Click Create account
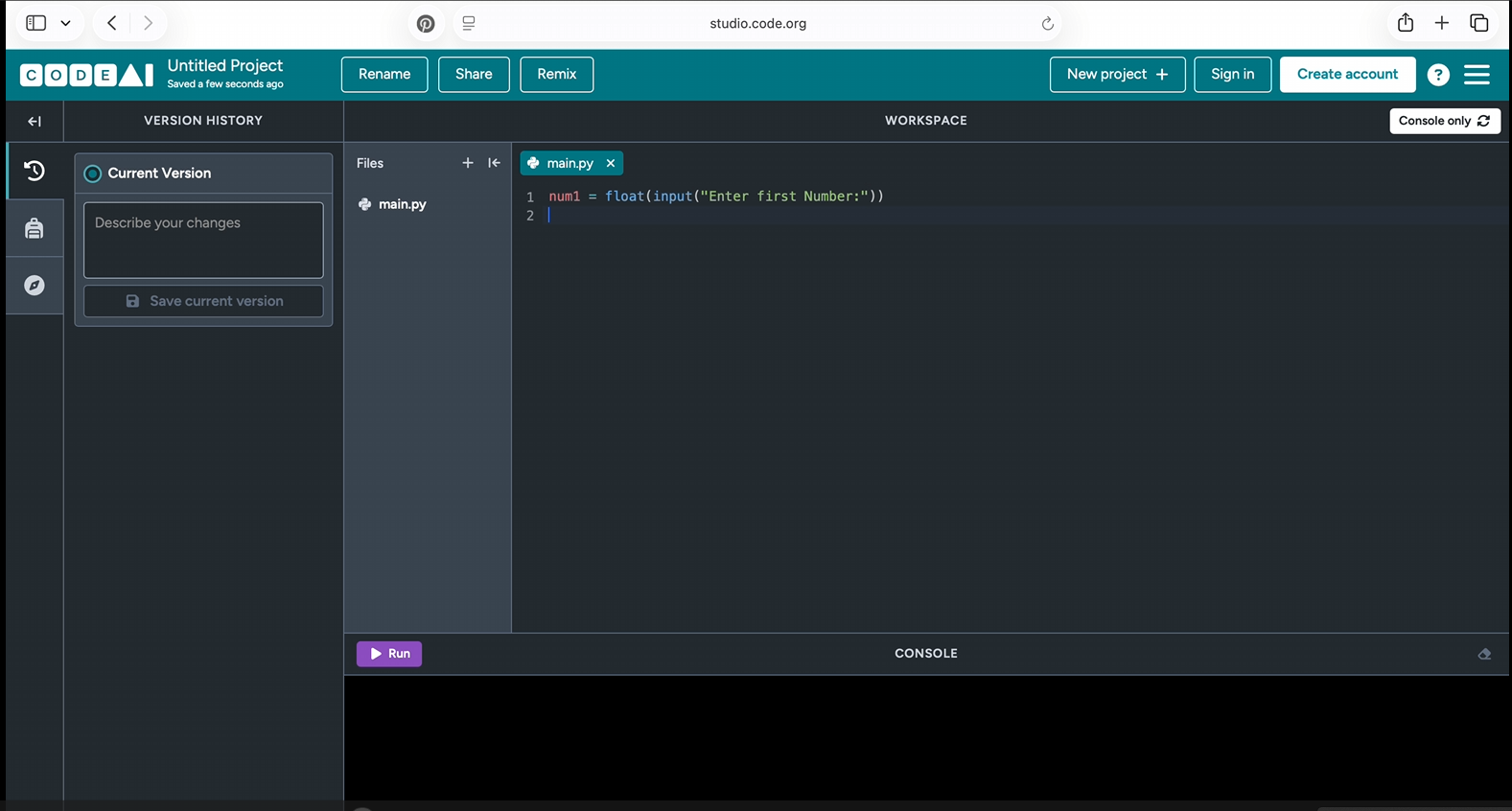The height and width of the screenshot is (811, 1512). [x=1347, y=74]
